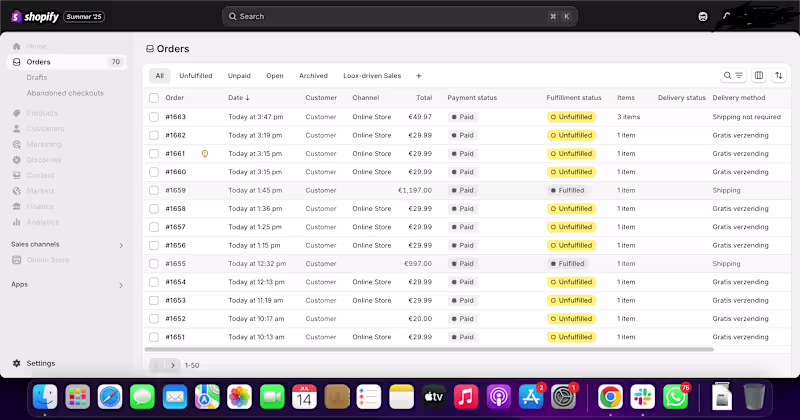The height and width of the screenshot is (420, 800).
Task: Open Slack in the dock
Action: (x=642, y=397)
